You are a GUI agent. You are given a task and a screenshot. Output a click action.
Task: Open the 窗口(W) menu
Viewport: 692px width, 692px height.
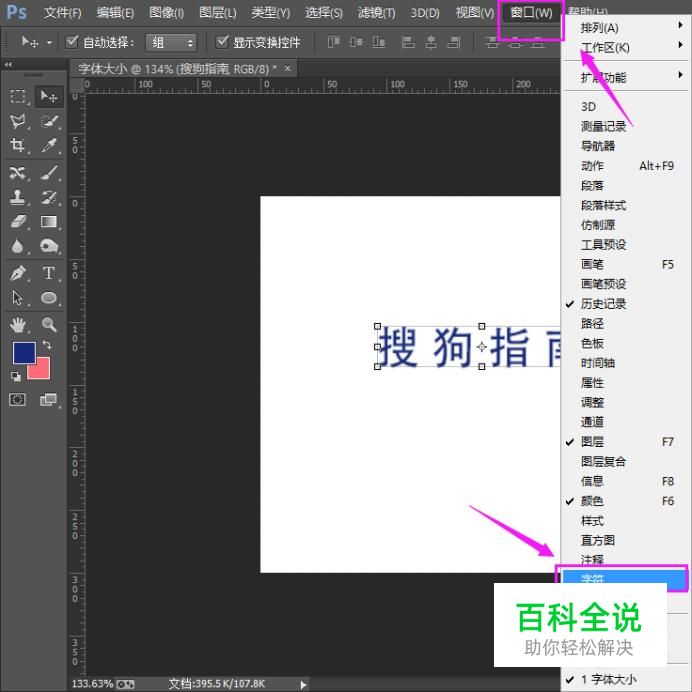(531, 13)
